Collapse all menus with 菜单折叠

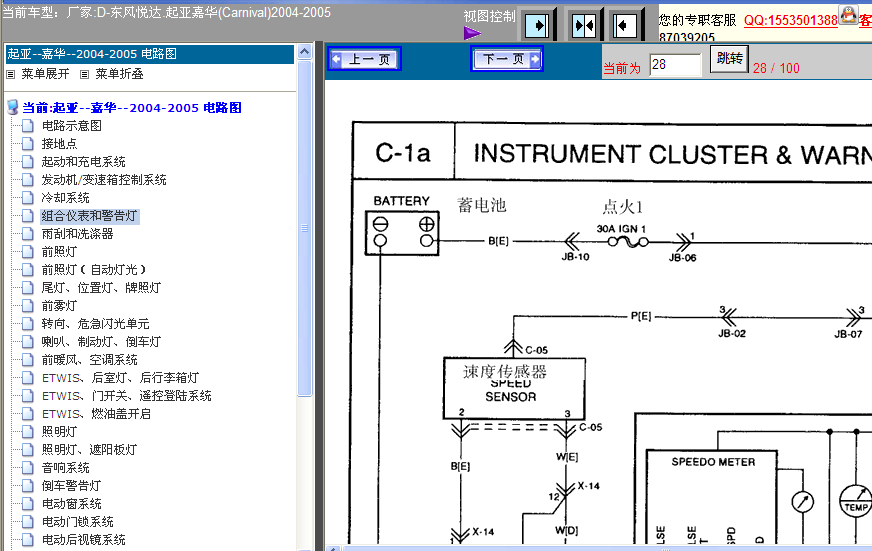pyautogui.click(x=112, y=74)
